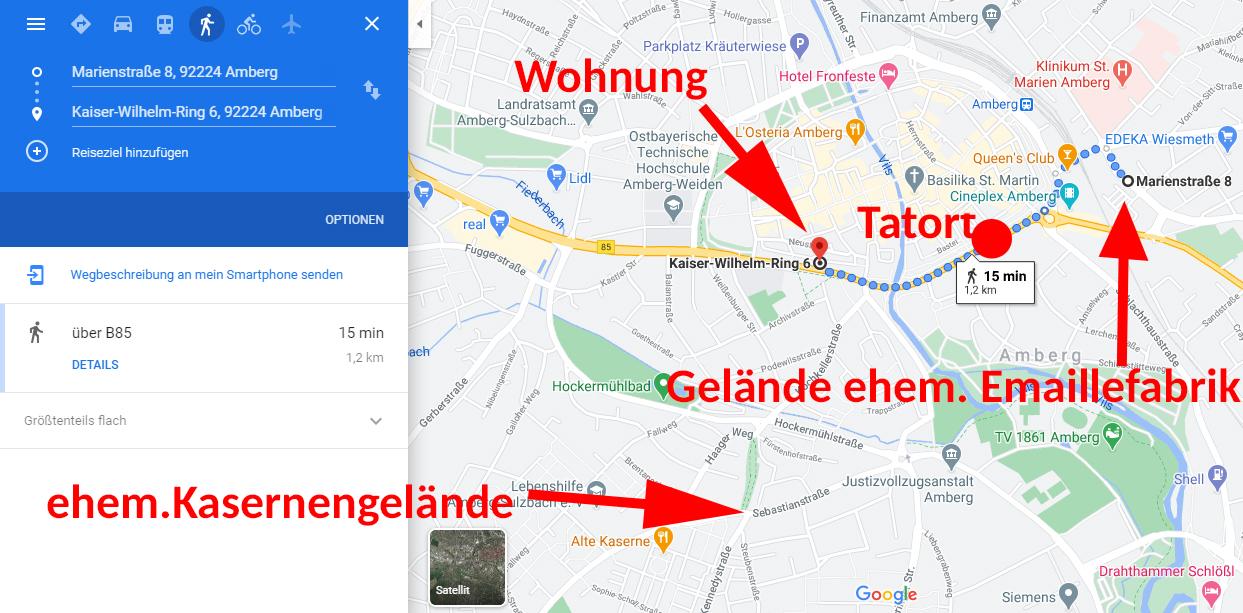Screen dimensions: 1243x613
Task: Collapse side panel with arrow tab
Action: tap(420, 24)
